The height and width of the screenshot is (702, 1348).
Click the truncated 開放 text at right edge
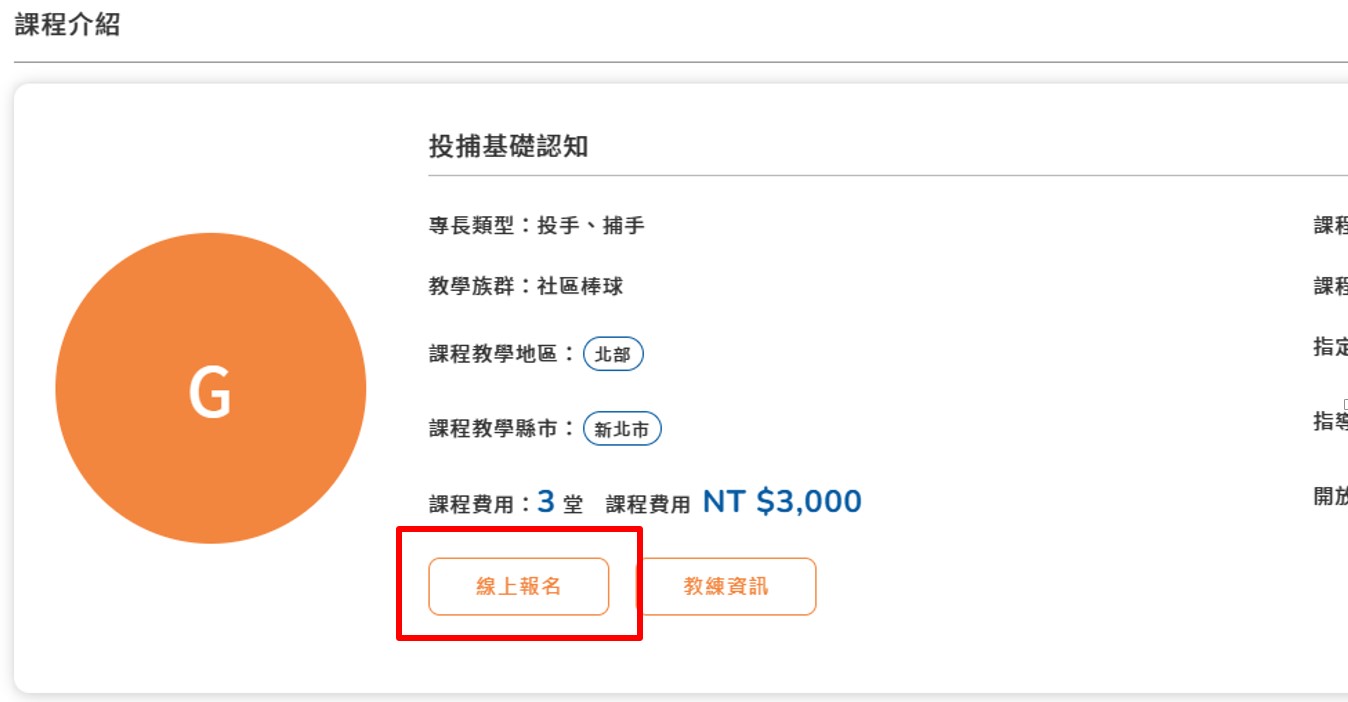[x=1331, y=496]
